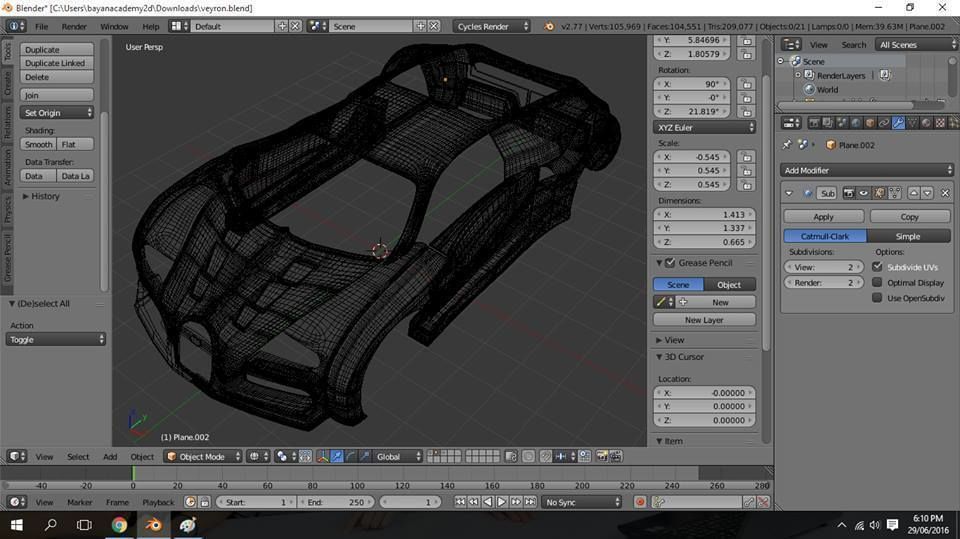Viewport: 960px width, 539px height.
Task: Remove the Subsurf modifier with X
Action: point(945,193)
